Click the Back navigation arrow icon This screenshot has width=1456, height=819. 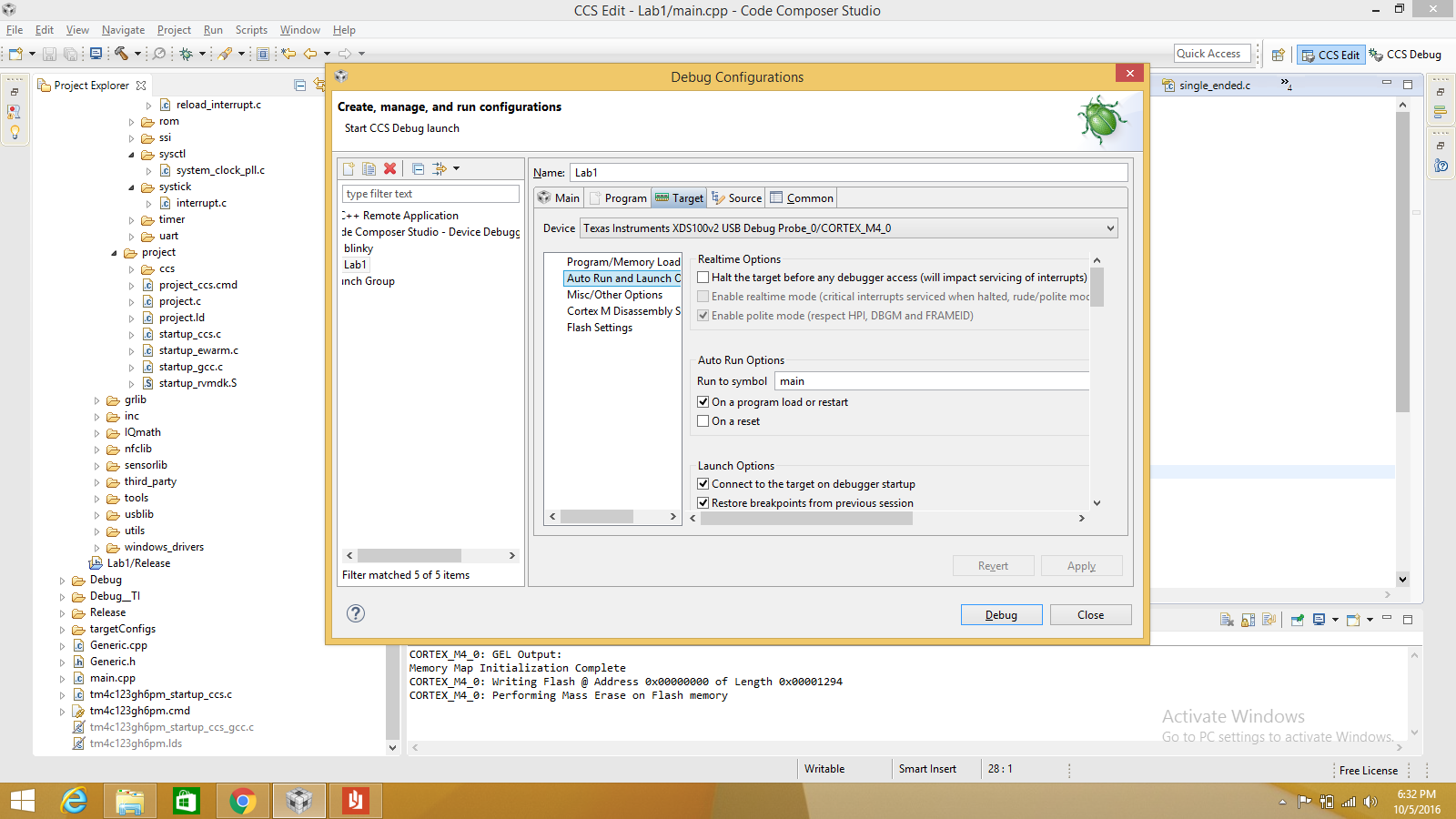310,54
